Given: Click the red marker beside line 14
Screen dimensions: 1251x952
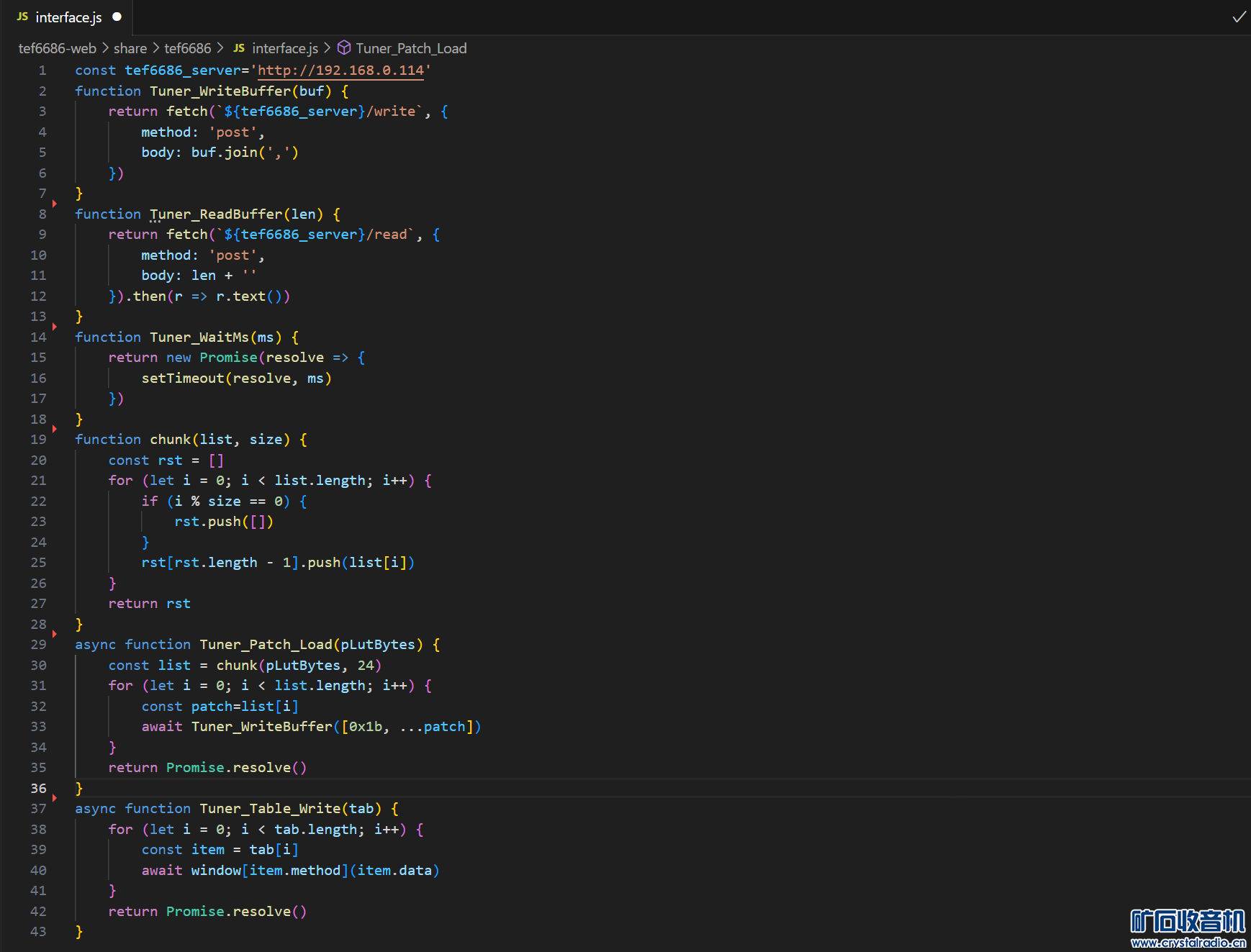Looking at the screenshot, I should coord(54,327).
